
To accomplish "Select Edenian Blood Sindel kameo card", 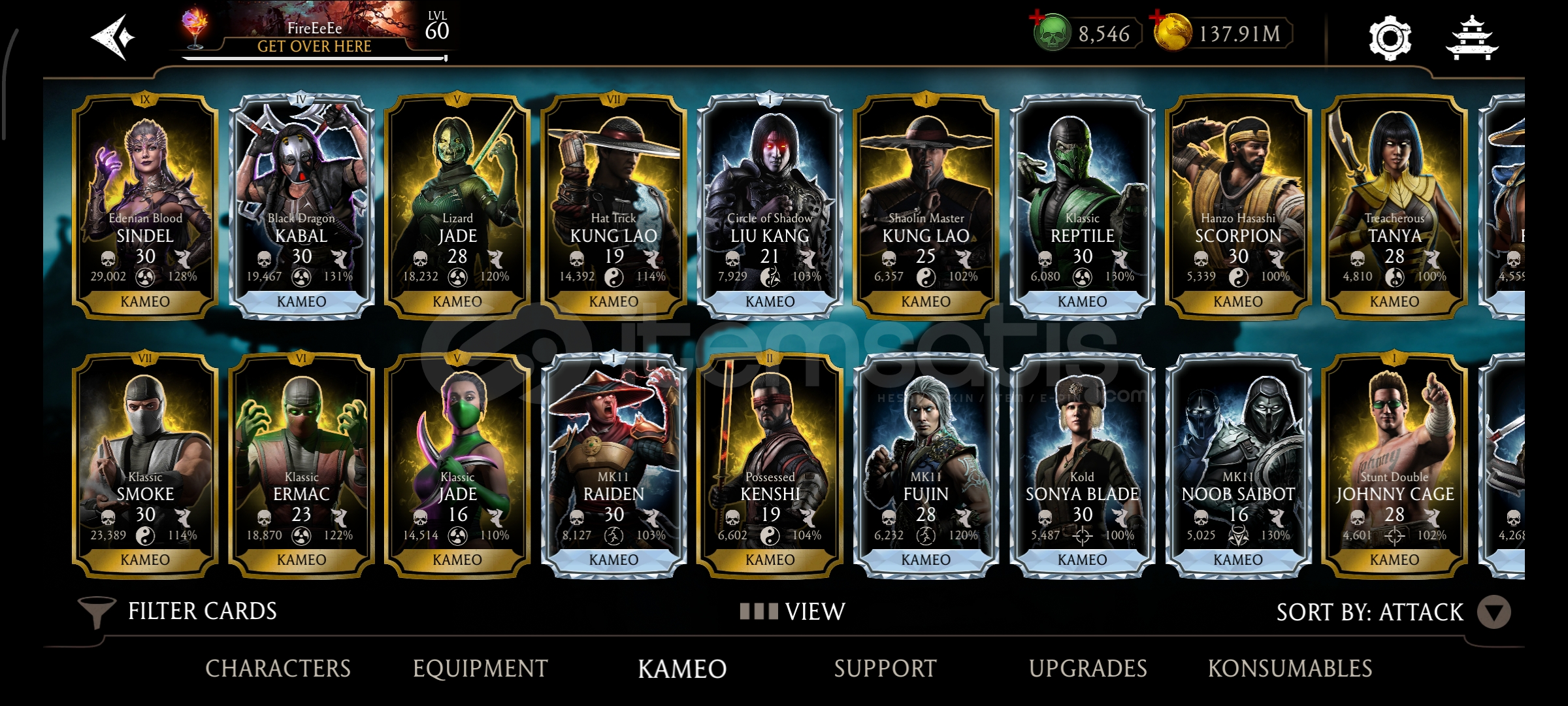I will (145, 207).
